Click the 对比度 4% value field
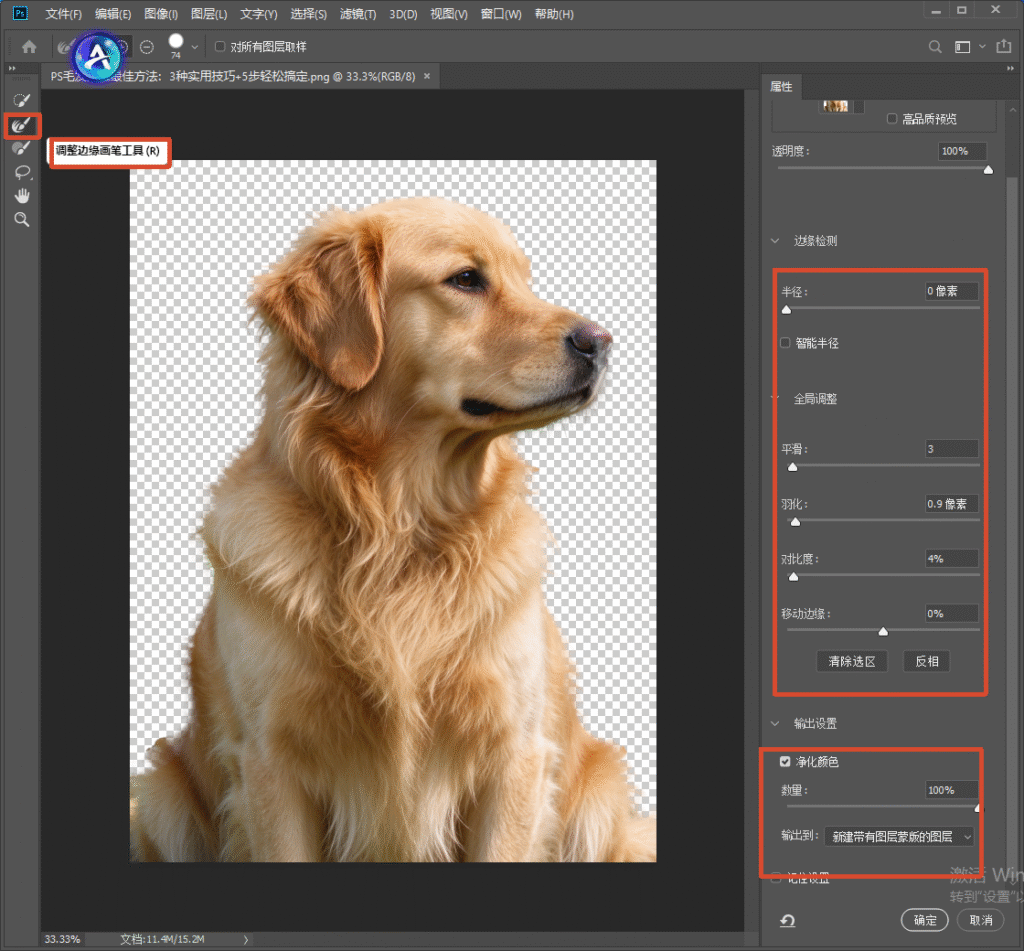1024x951 pixels. point(952,558)
